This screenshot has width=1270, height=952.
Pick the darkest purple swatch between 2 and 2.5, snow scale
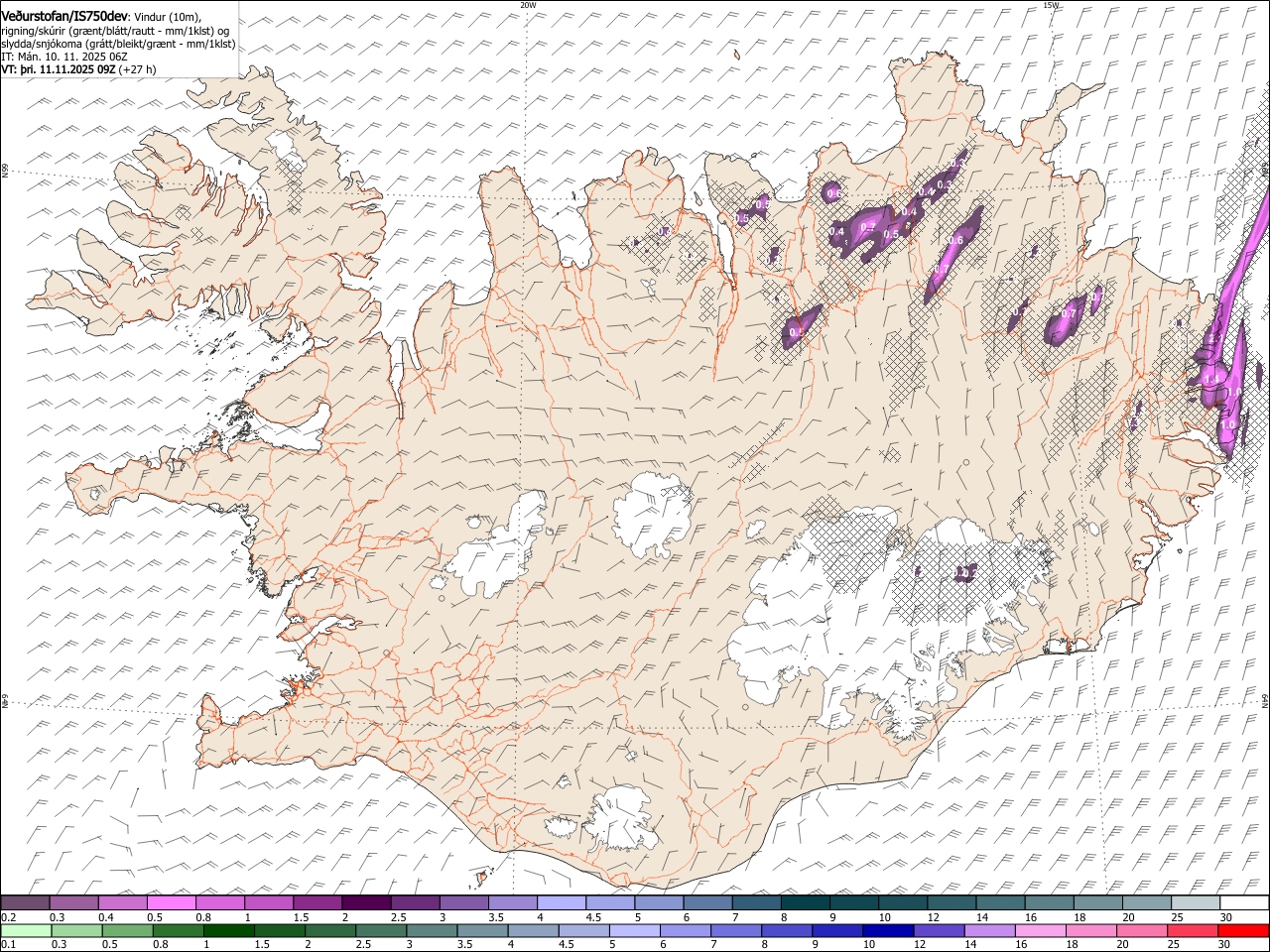(x=366, y=902)
